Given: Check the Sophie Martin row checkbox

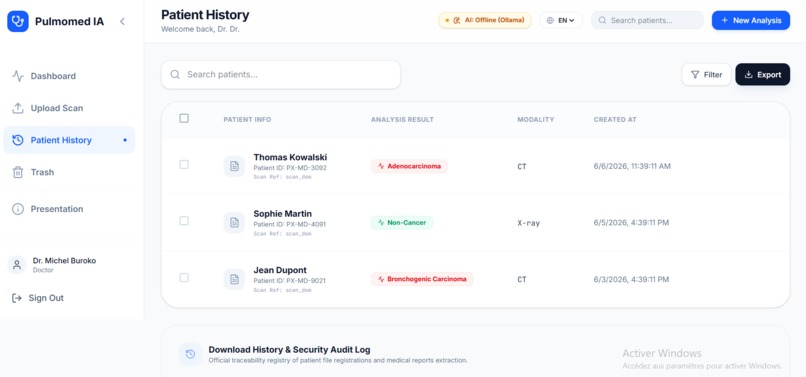Looking at the screenshot, I should coord(184,221).
